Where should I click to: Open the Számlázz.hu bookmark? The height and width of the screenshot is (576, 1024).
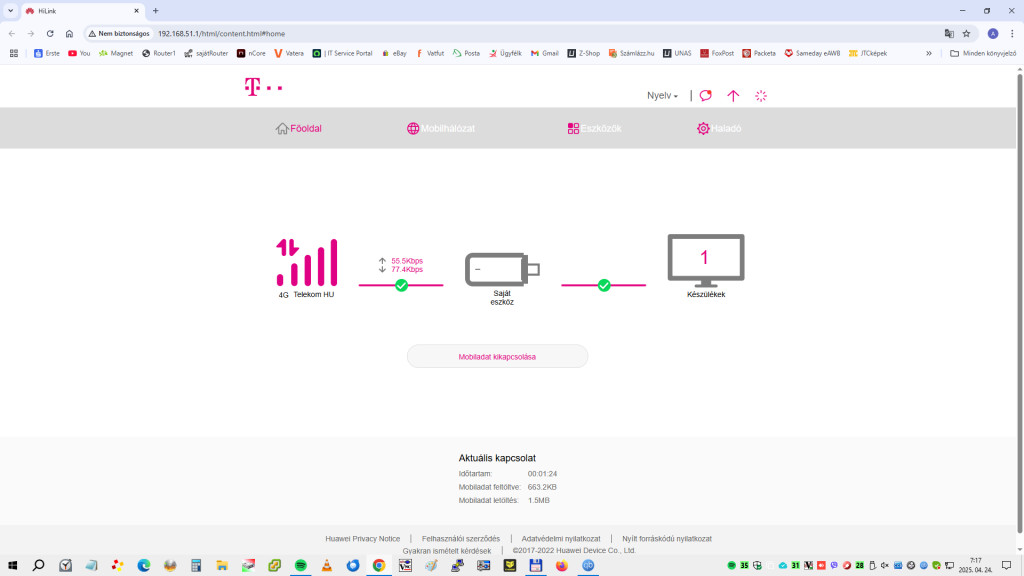coord(632,54)
